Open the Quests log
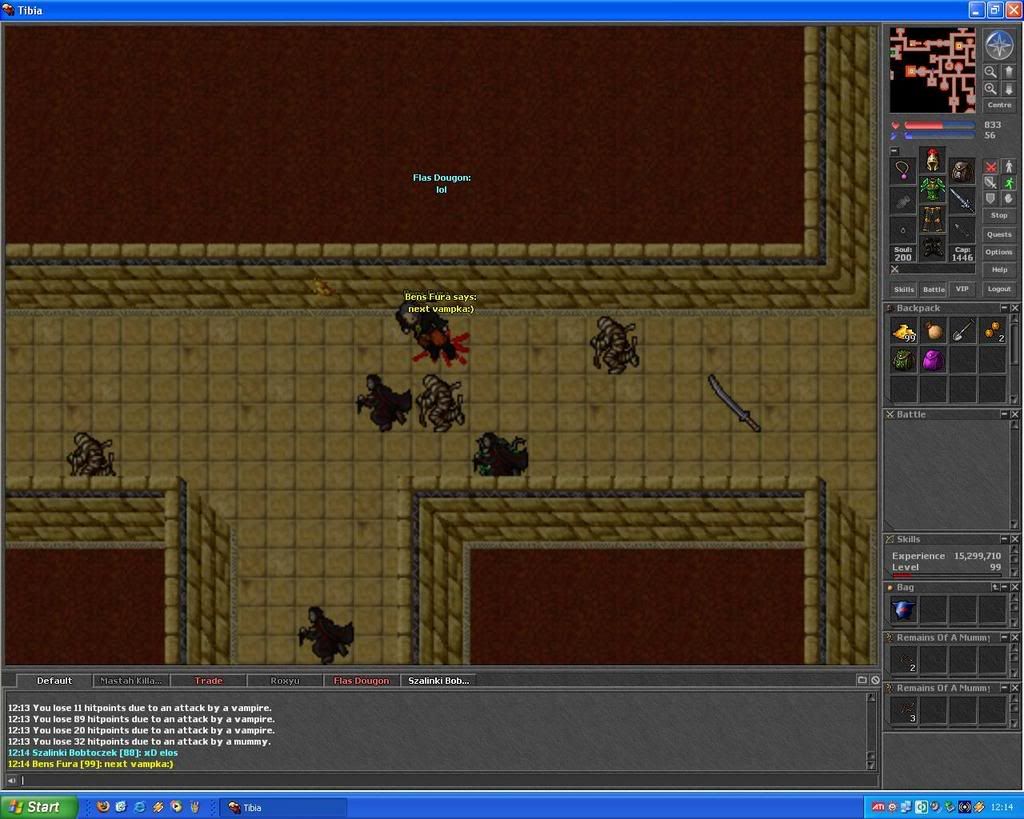Image resolution: width=1024 pixels, height=819 pixels. pos(999,234)
